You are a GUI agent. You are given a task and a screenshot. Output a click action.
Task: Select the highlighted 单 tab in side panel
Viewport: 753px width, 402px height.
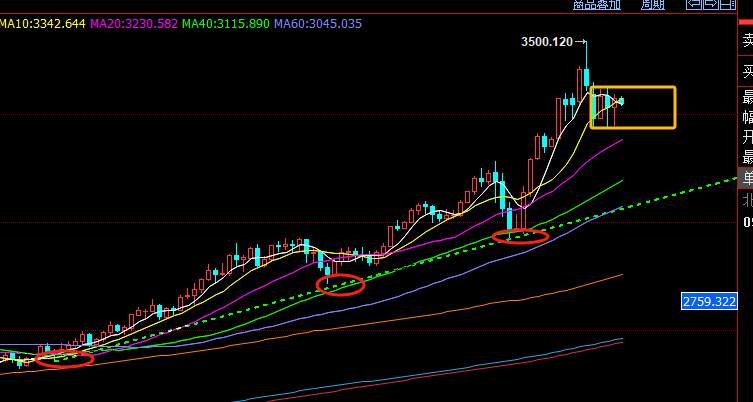[x=746, y=178]
